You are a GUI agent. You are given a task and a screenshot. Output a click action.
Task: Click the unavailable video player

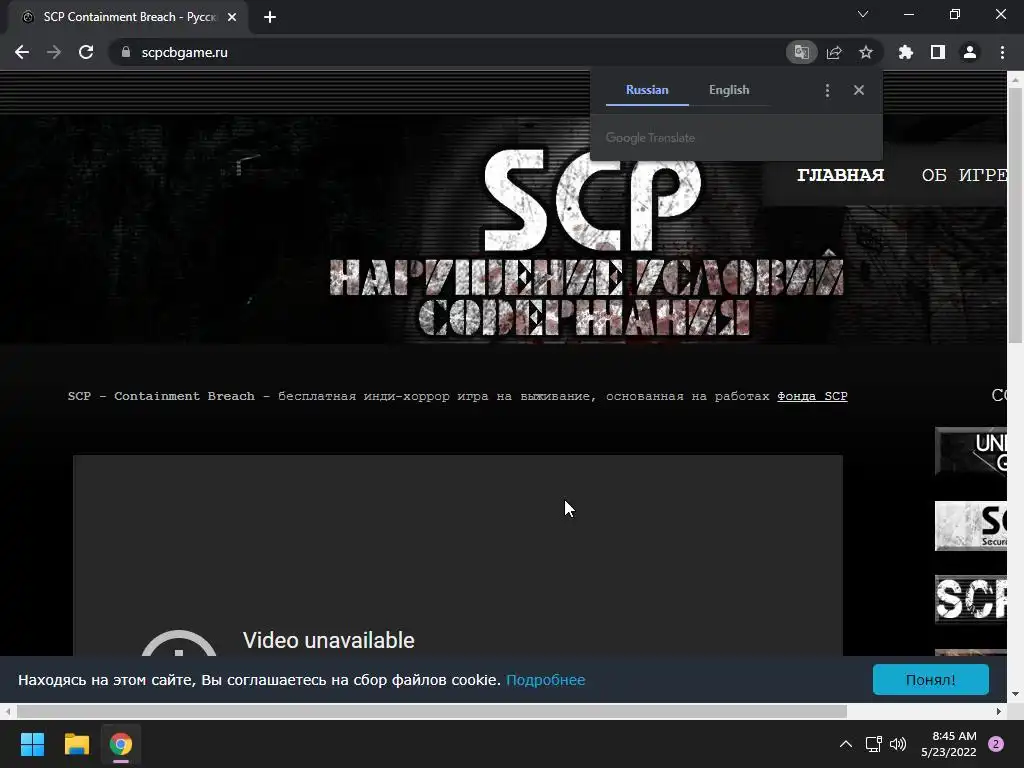click(458, 555)
